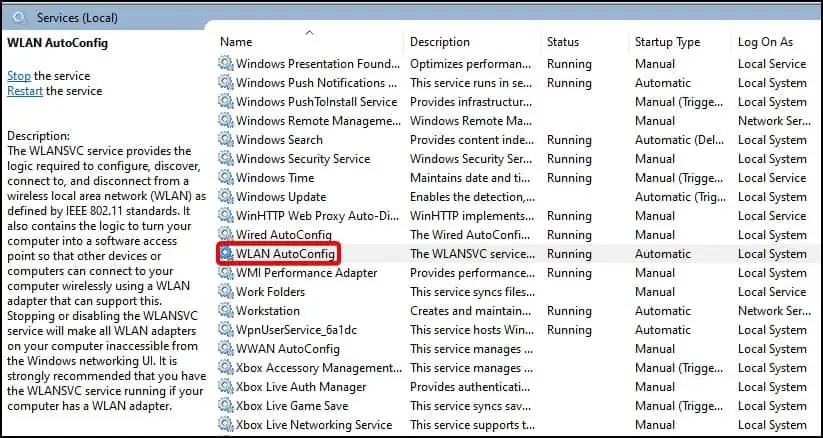Click Network Service logon of Workstation row
This screenshot has height=438, width=823.
[774, 311]
